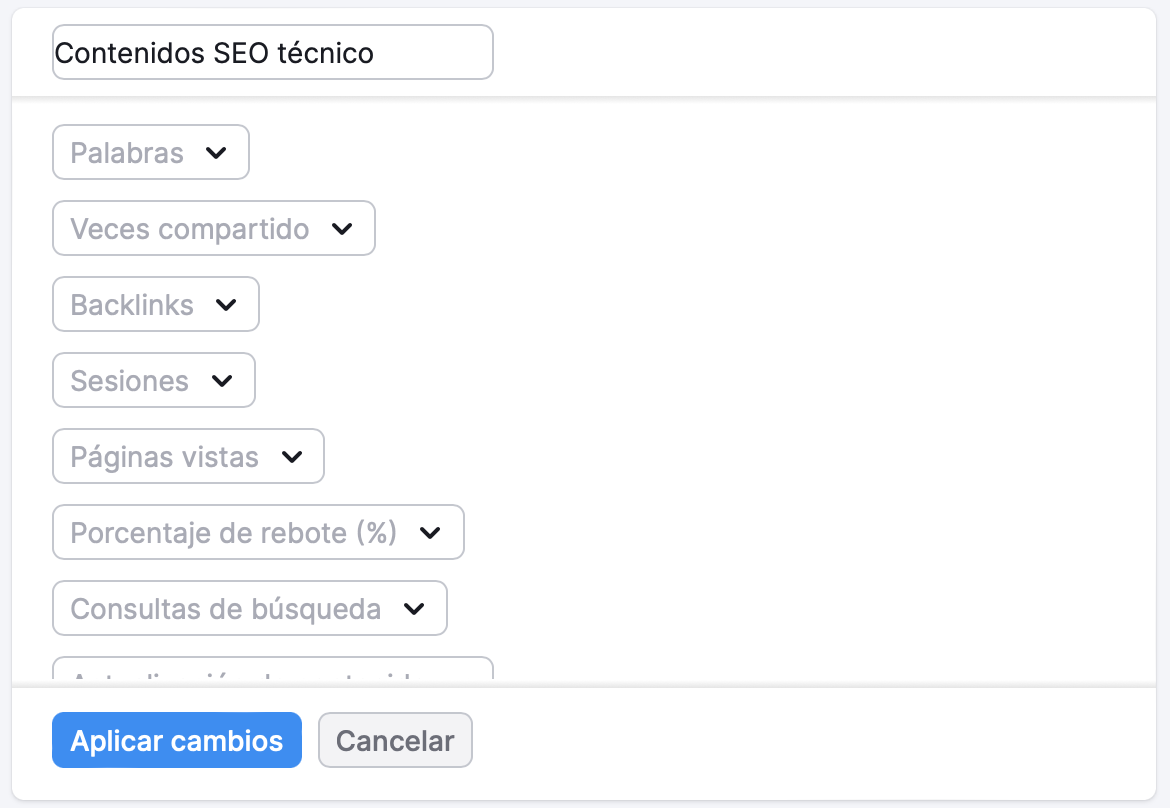Screen dimensions: 1170x808
Task: Click the chevron next to Páginas vistas
Action: 292,456
